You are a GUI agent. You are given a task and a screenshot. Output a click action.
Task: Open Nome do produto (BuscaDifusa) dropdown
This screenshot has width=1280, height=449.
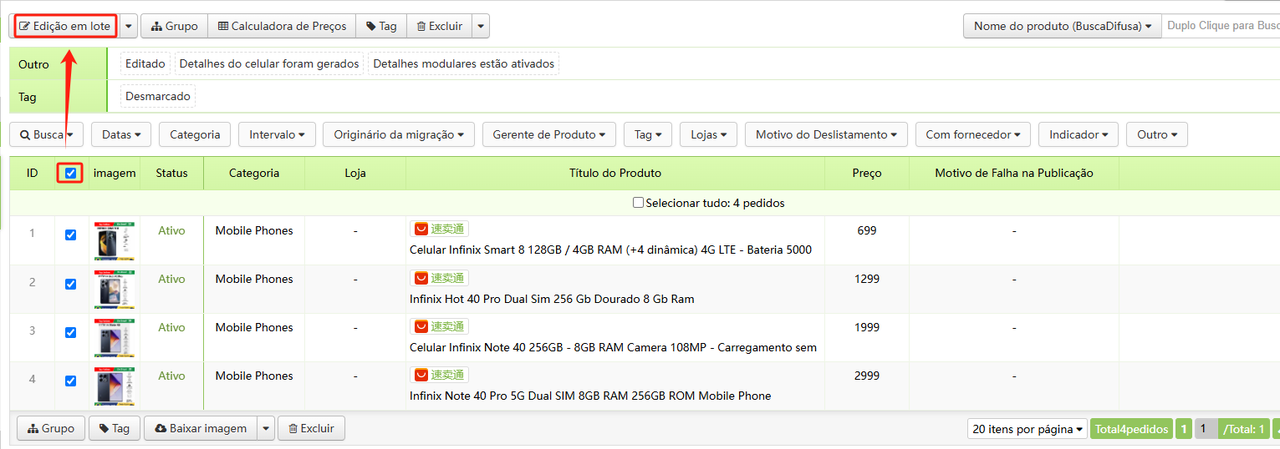(x=1062, y=26)
